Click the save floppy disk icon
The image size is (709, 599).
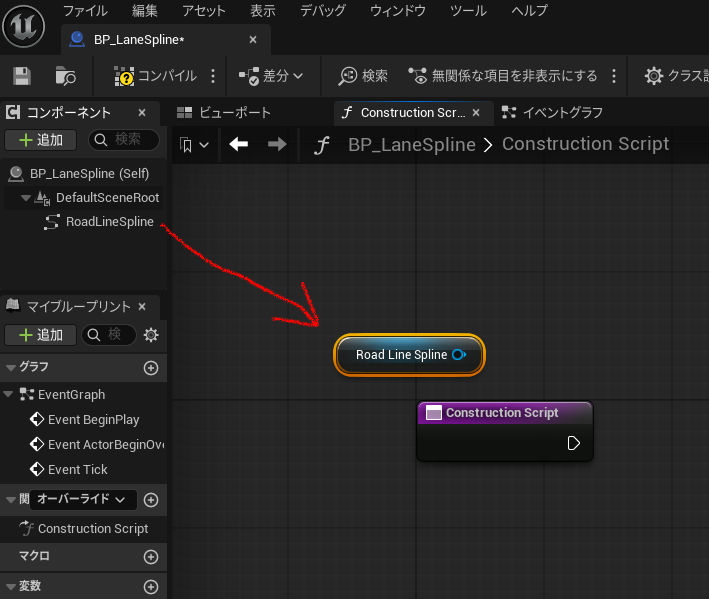click(x=22, y=76)
